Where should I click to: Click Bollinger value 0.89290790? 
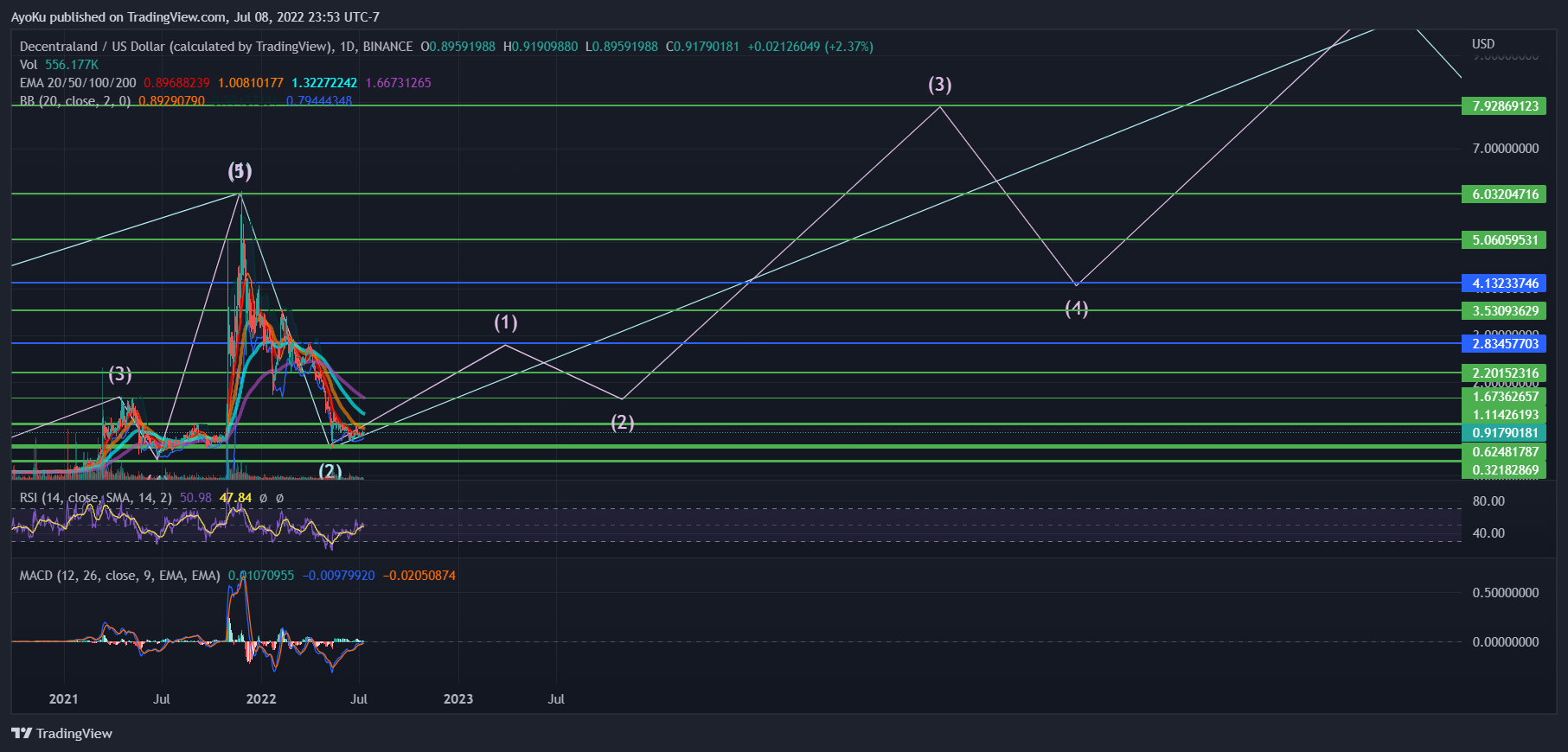[x=171, y=101]
